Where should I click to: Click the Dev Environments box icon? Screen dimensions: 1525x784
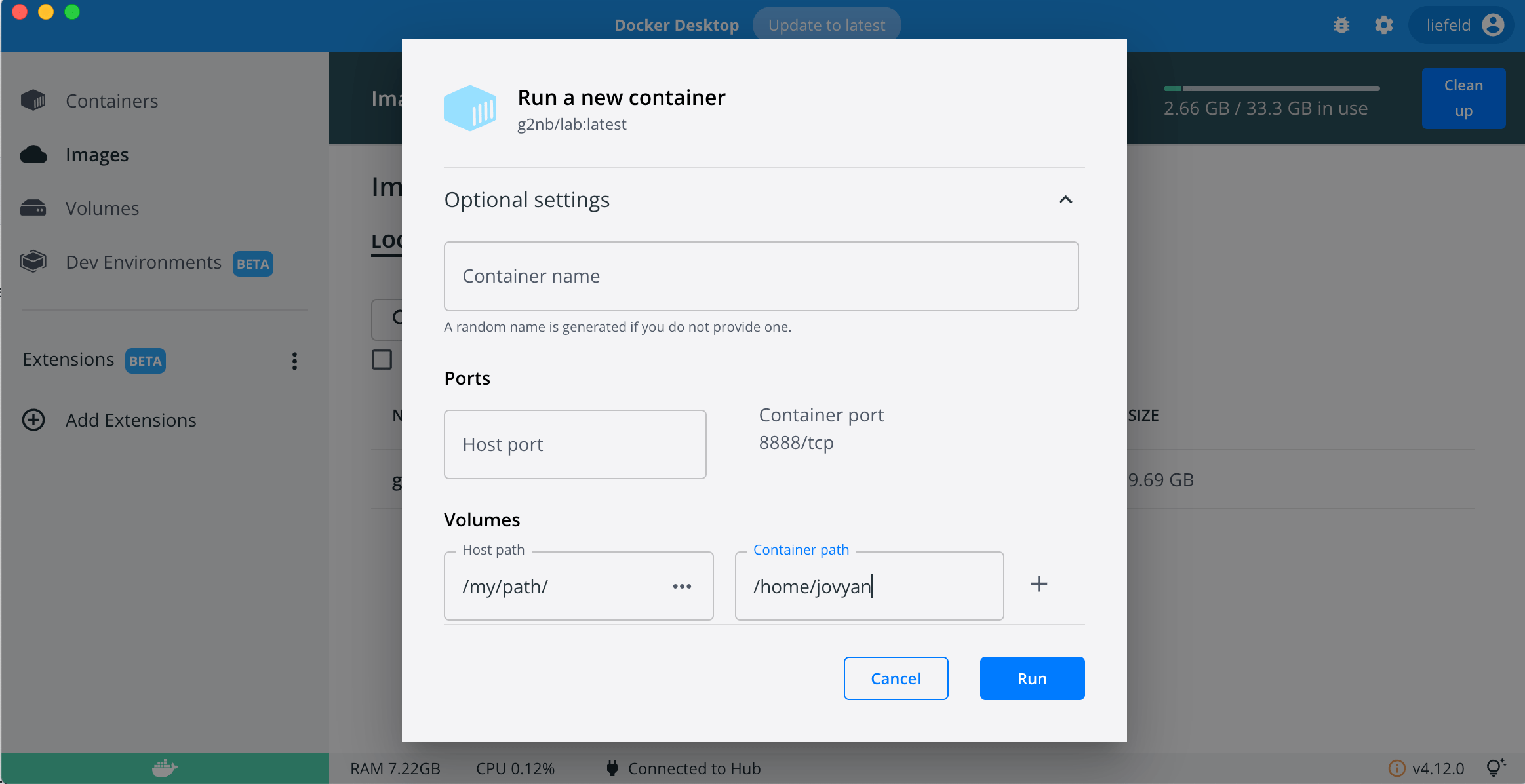click(33, 262)
